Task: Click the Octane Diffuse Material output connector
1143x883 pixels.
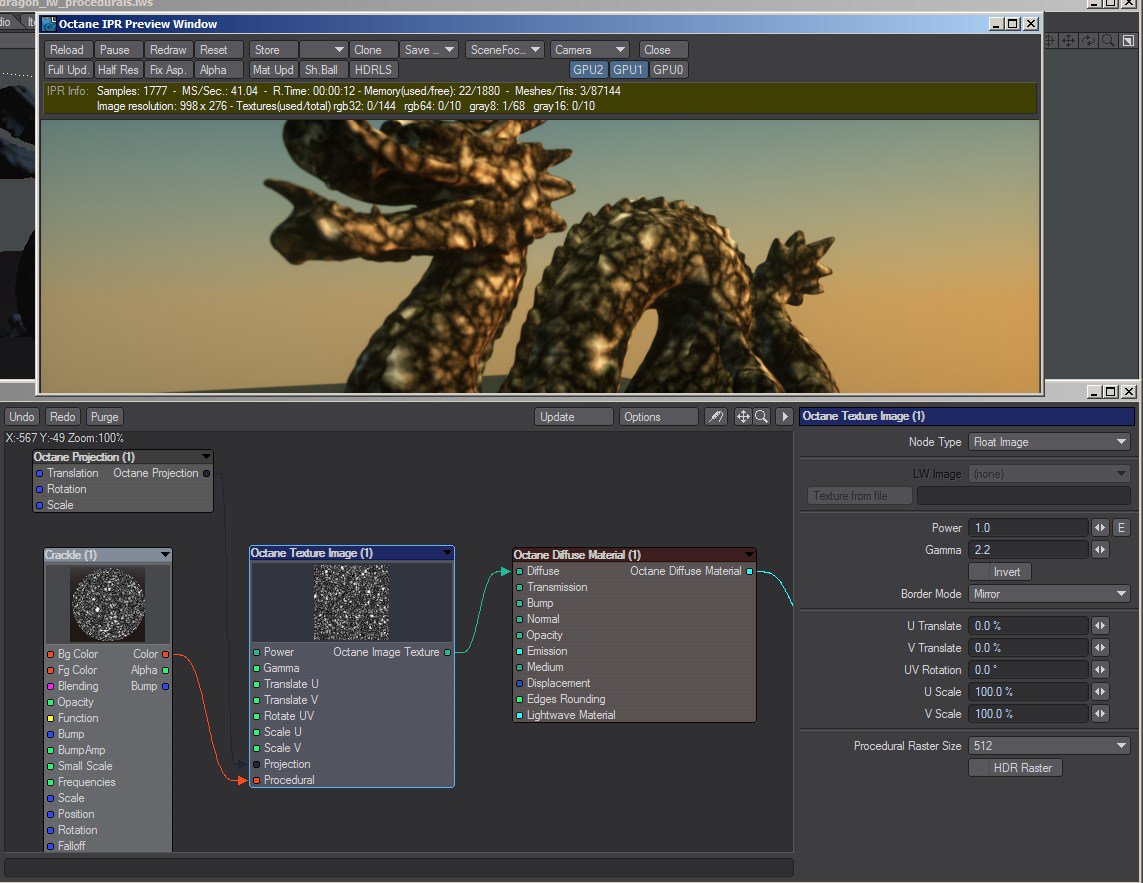Action: (x=749, y=571)
